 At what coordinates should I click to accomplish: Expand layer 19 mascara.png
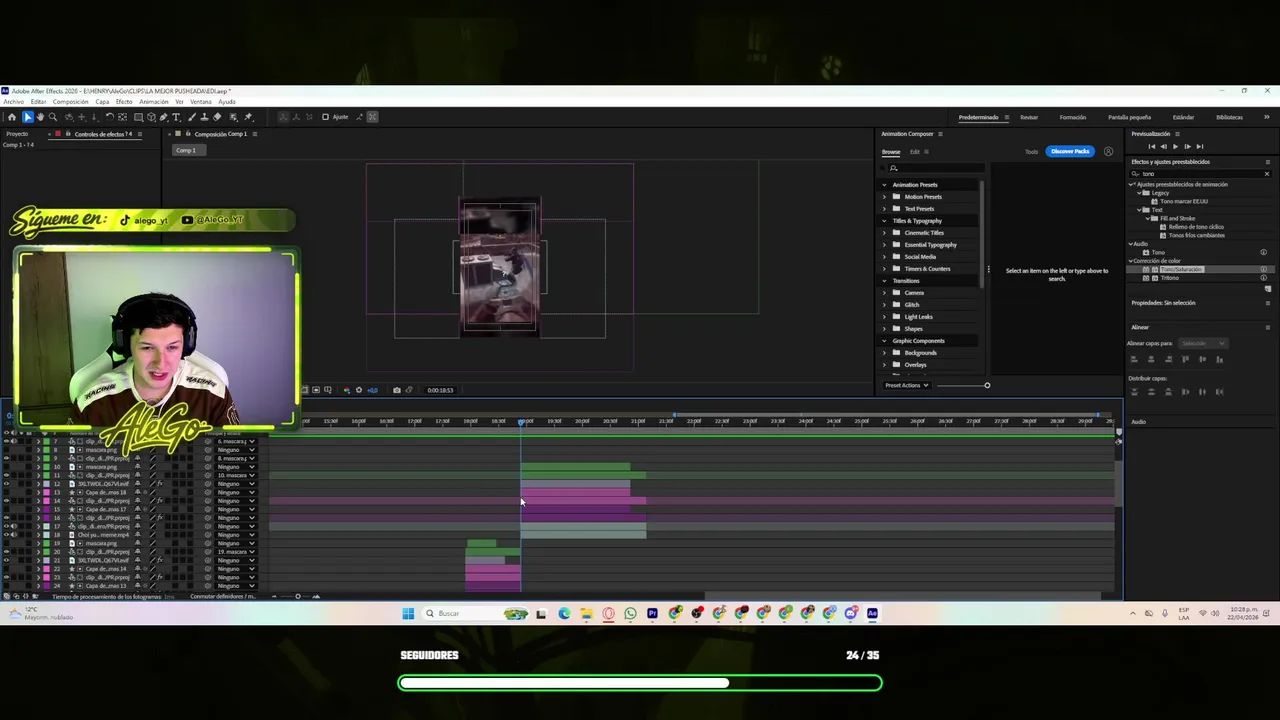(x=38, y=543)
